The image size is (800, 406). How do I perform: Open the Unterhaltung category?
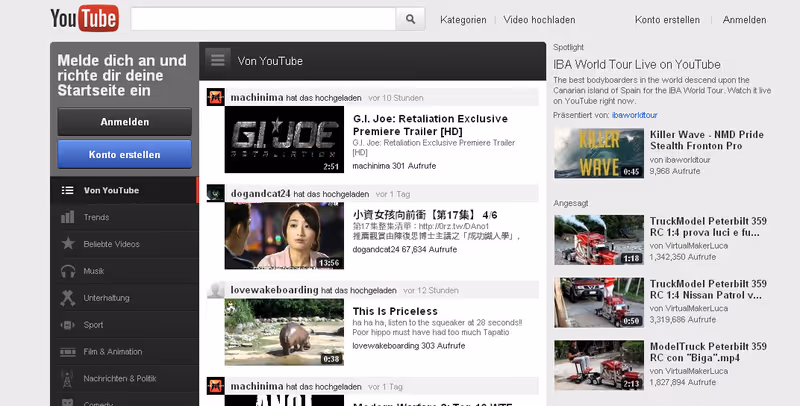click(107, 298)
